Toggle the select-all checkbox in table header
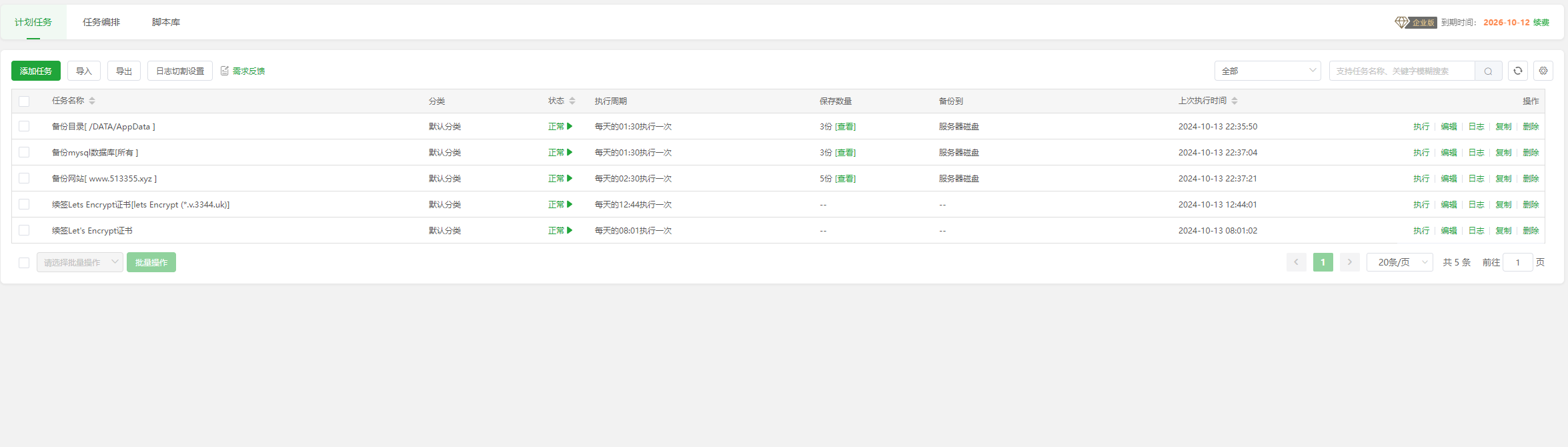Viewport: 1568px width, 447px height. [x=24, y=101]
